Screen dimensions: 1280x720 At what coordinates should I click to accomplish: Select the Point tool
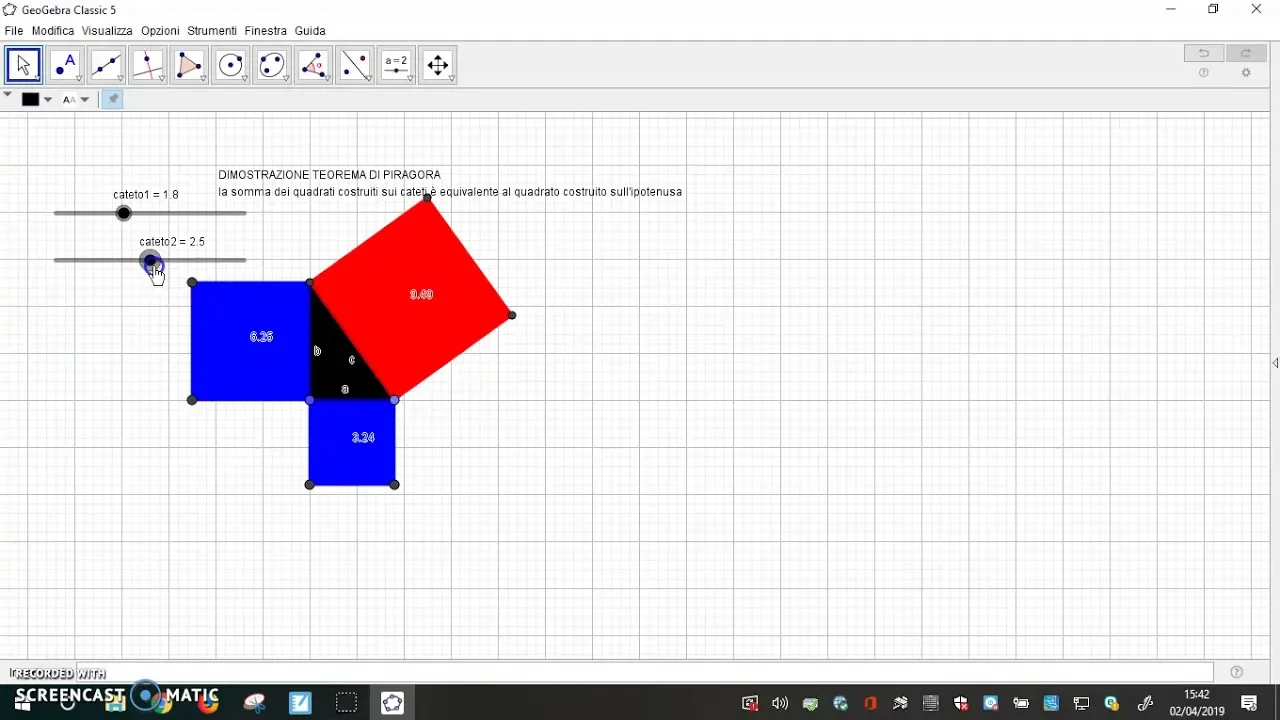65,66
